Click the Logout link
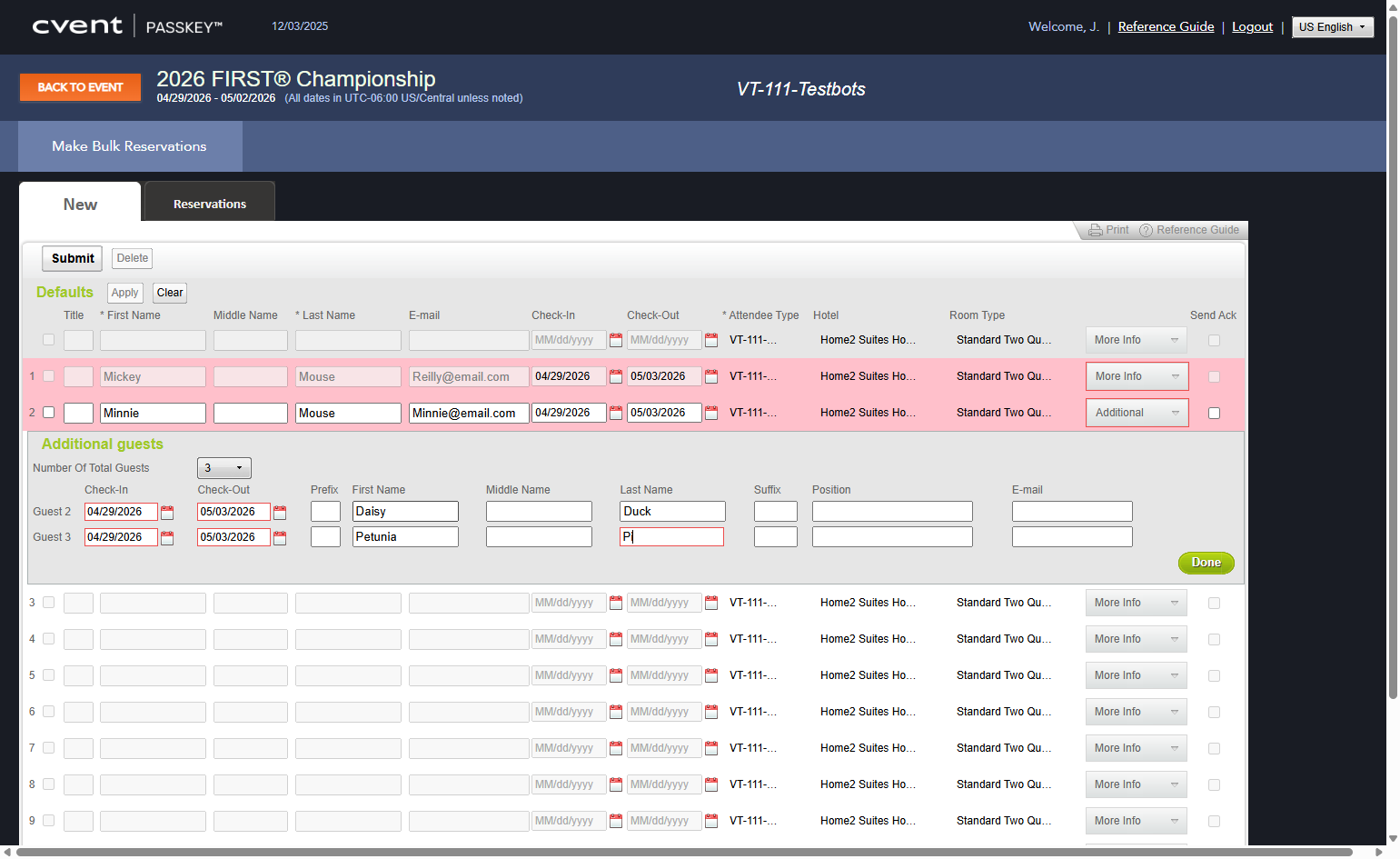 (x=1252, y=26)
